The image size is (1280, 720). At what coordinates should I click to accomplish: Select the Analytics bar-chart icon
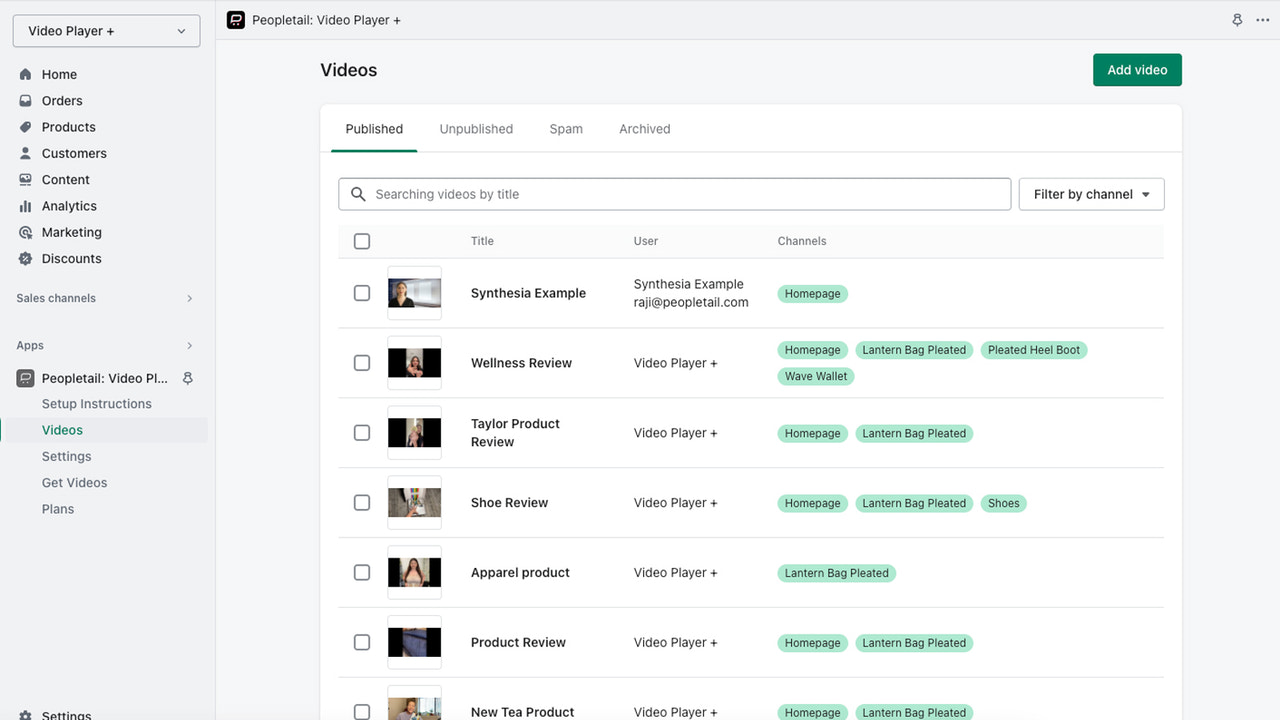[x=25, y=206]
